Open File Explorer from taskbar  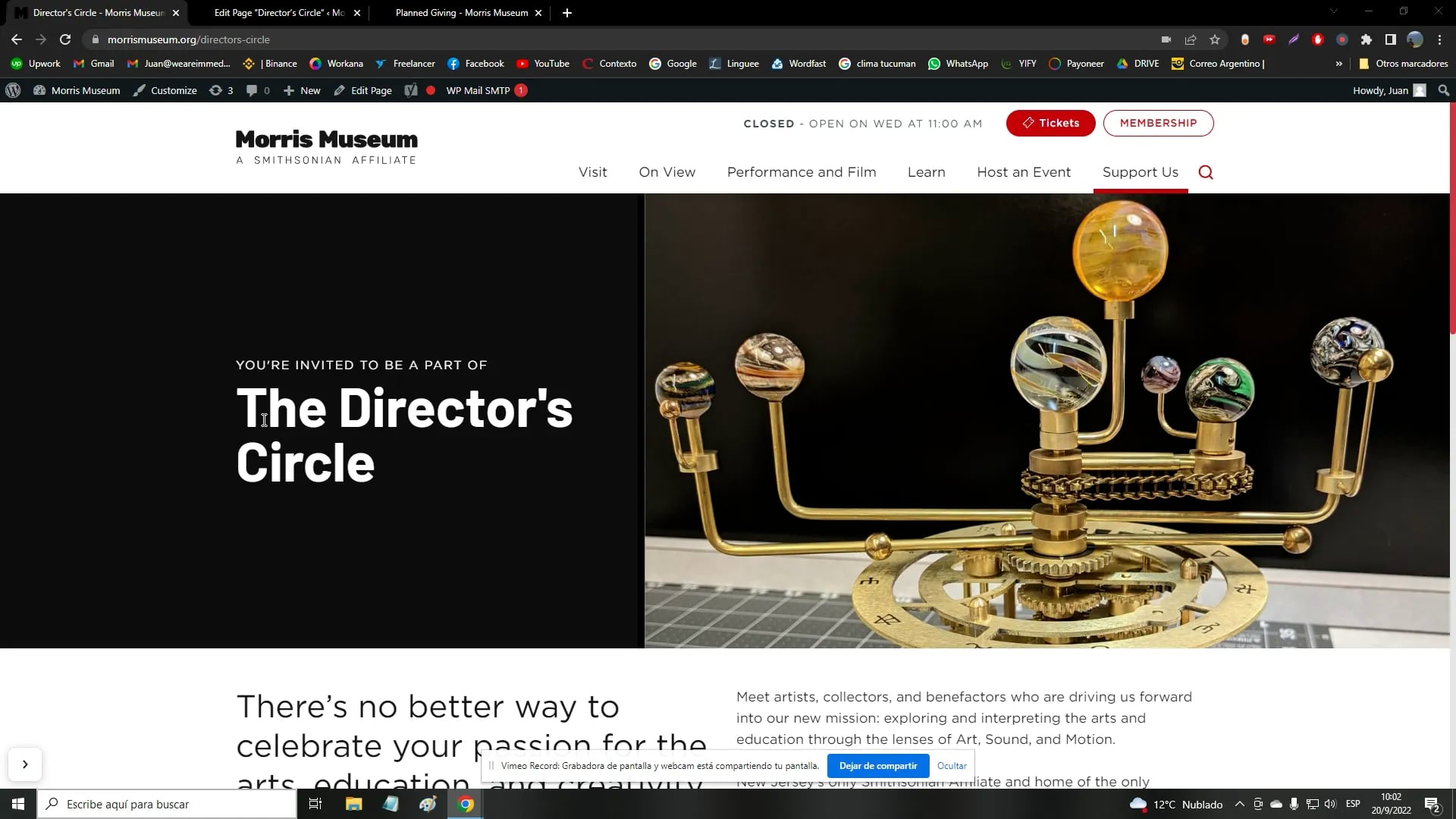tap(353, 804)
